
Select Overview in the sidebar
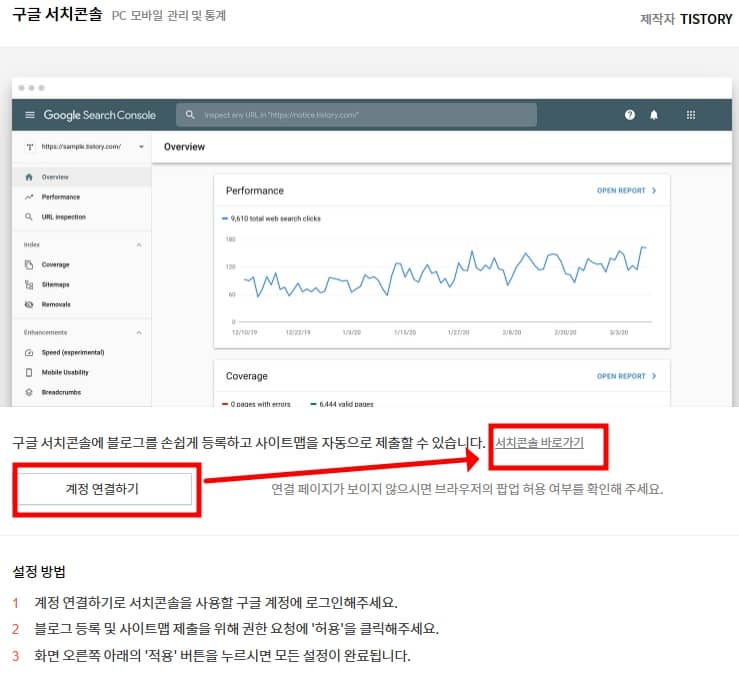point(82,177)
